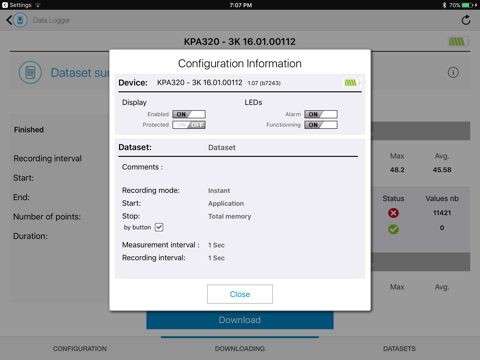Click the Stop value Total memory
The width and height of the screenshot is (480, 360).
click(230, 216)
